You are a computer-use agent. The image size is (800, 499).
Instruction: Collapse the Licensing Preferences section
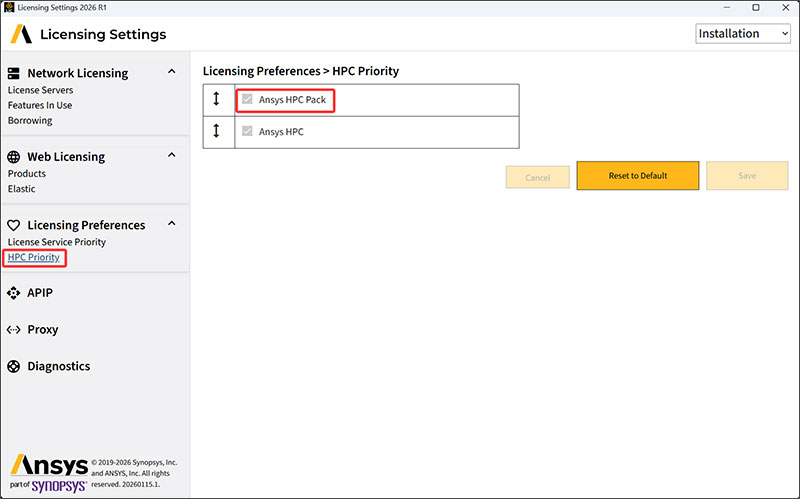click(171, 225)
